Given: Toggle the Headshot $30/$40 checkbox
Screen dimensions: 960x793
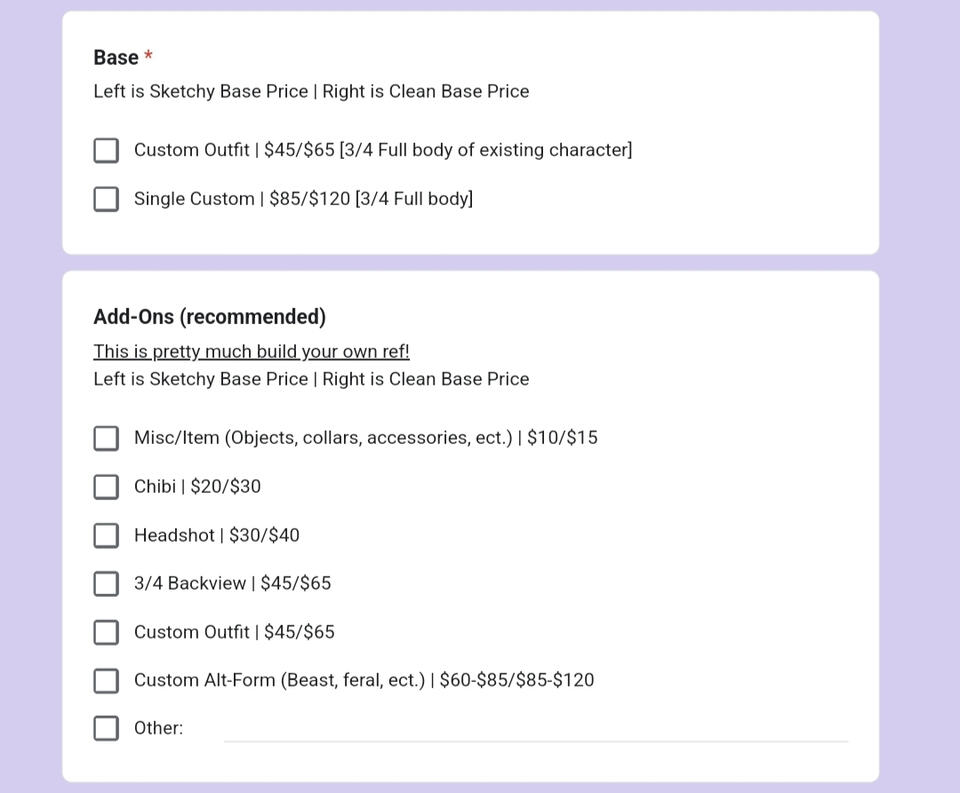Looking at the screenshot, I should click(x=106, y=535).
